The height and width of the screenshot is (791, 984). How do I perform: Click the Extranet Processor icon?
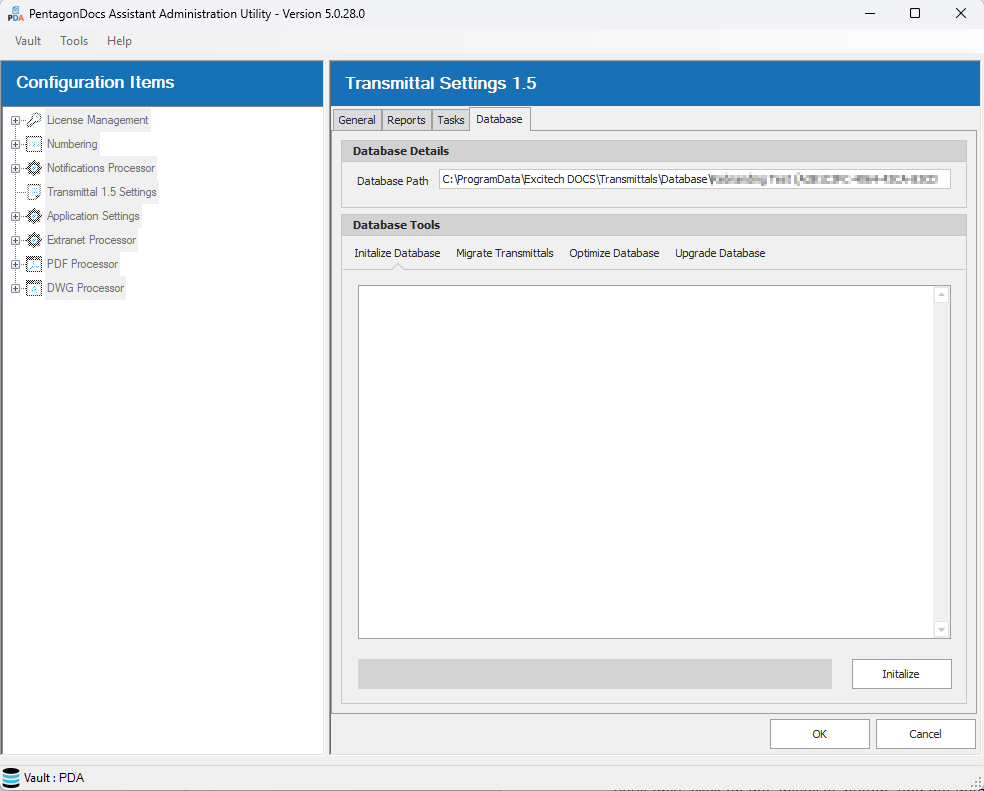tap(34, 240)
